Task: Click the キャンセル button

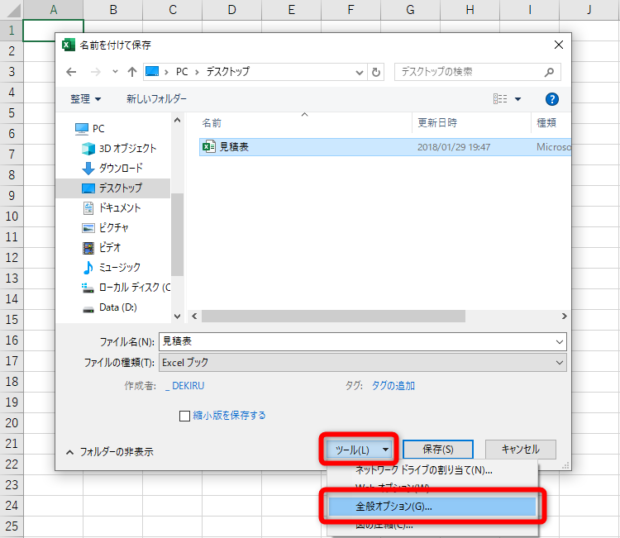Action: (x=520, y=449)
